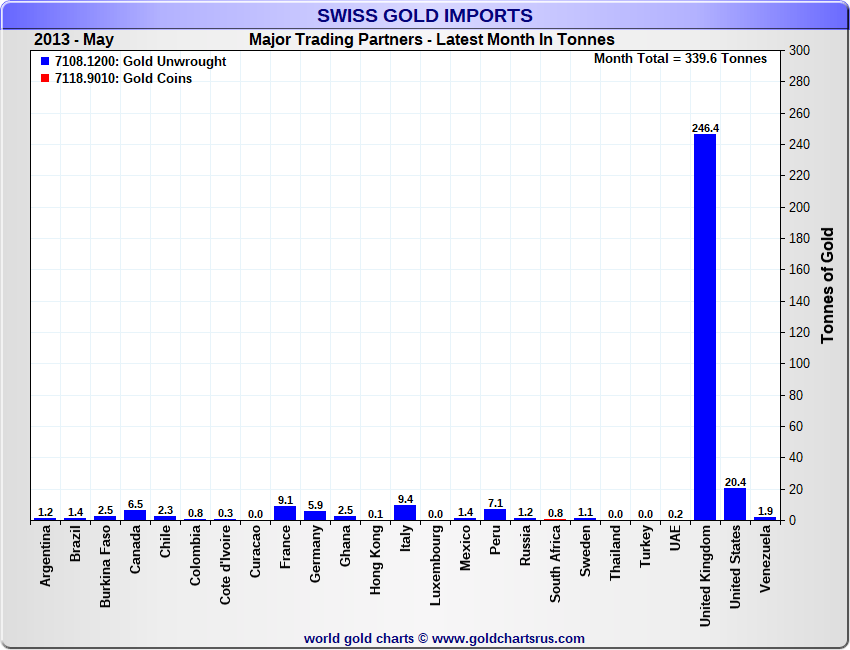
Task: Select the France bar
Action: tap(284, 513)
